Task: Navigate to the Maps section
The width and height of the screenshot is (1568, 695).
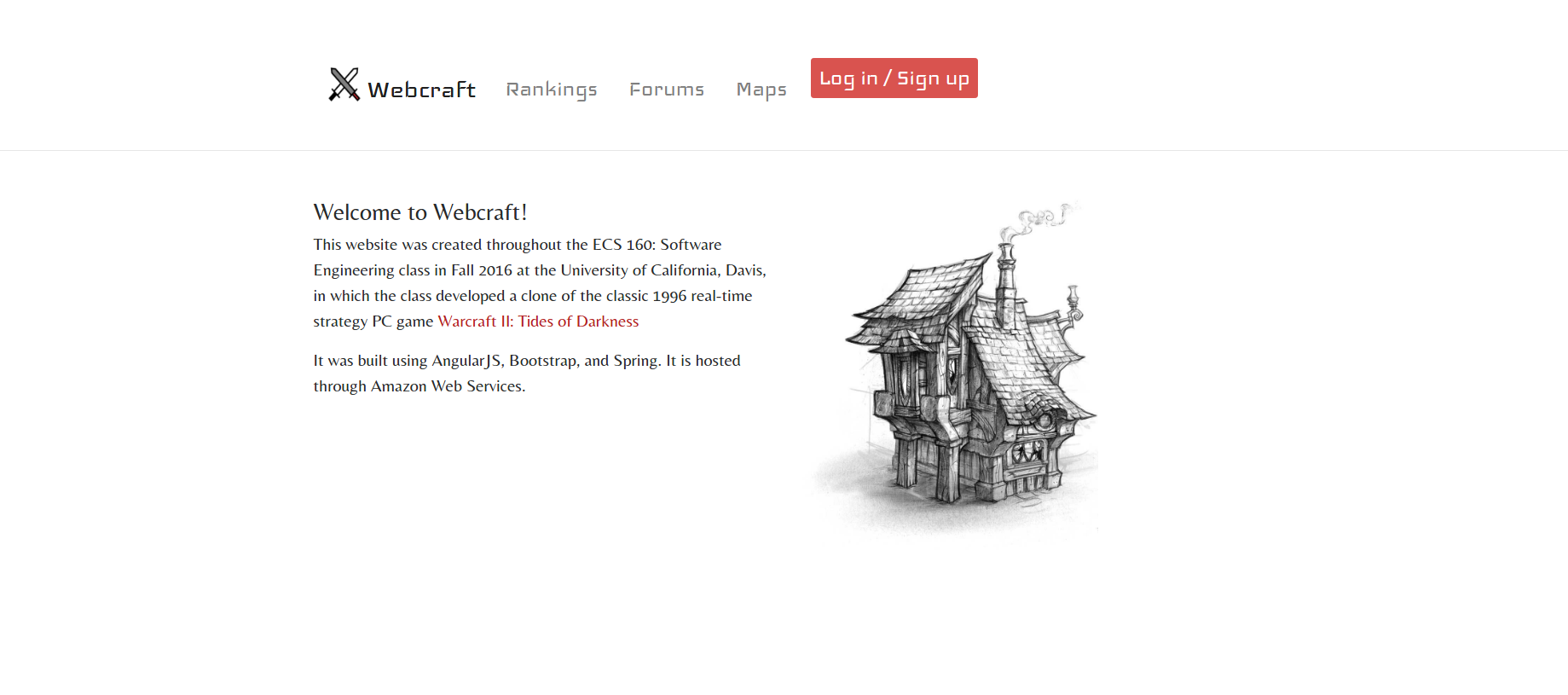Action: click(x=761, y=90)
